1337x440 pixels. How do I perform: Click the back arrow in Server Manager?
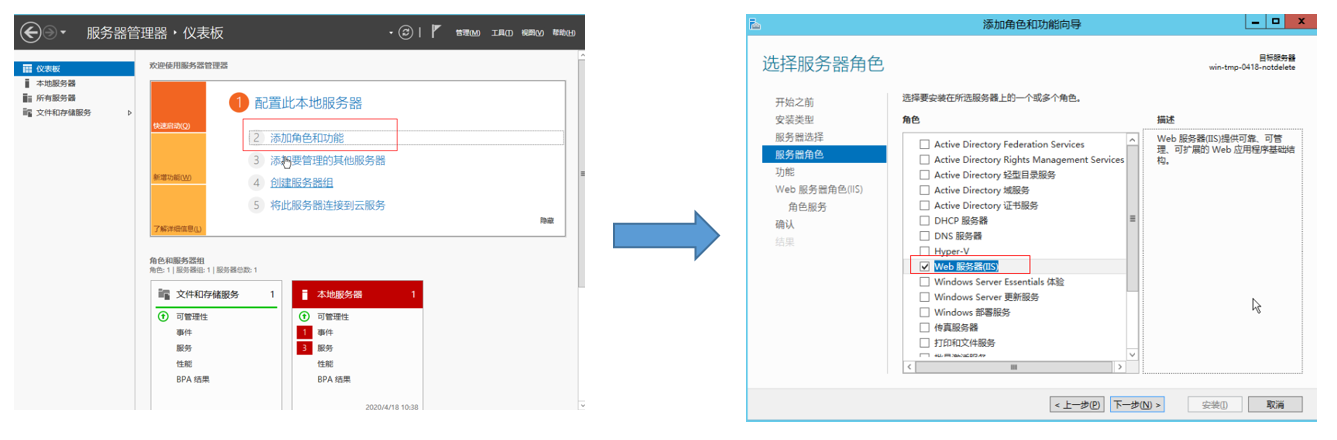[x=30, y=32]
